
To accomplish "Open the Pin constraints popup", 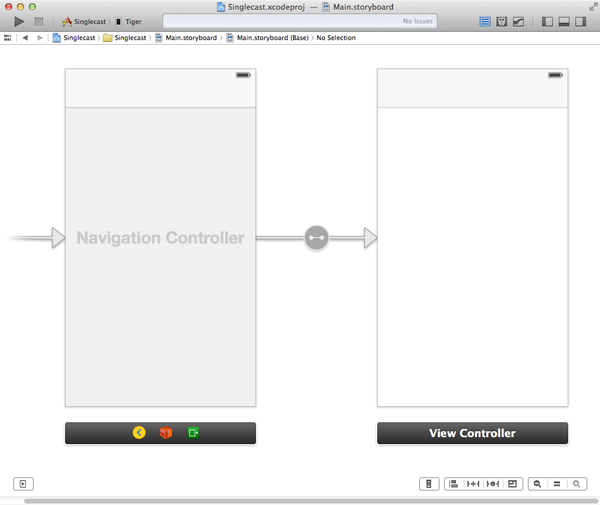I will [473, 484].
